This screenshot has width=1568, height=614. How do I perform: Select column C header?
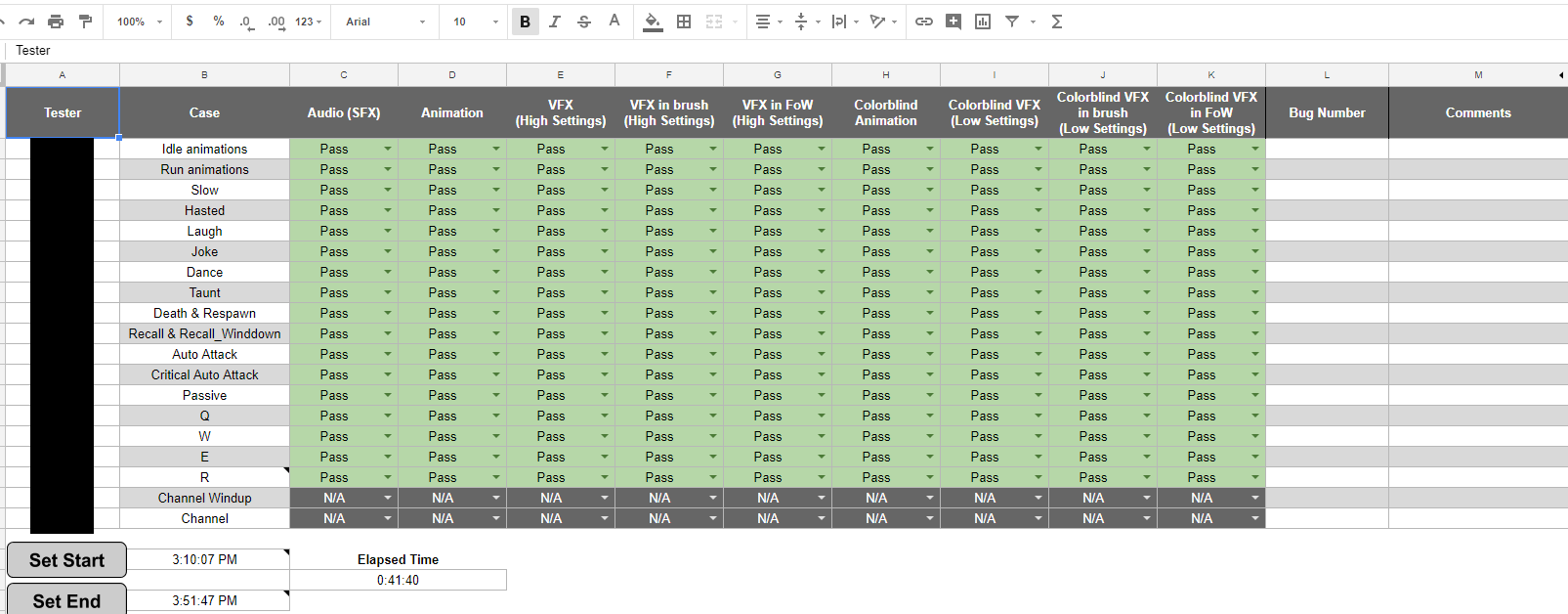point(344,75)
